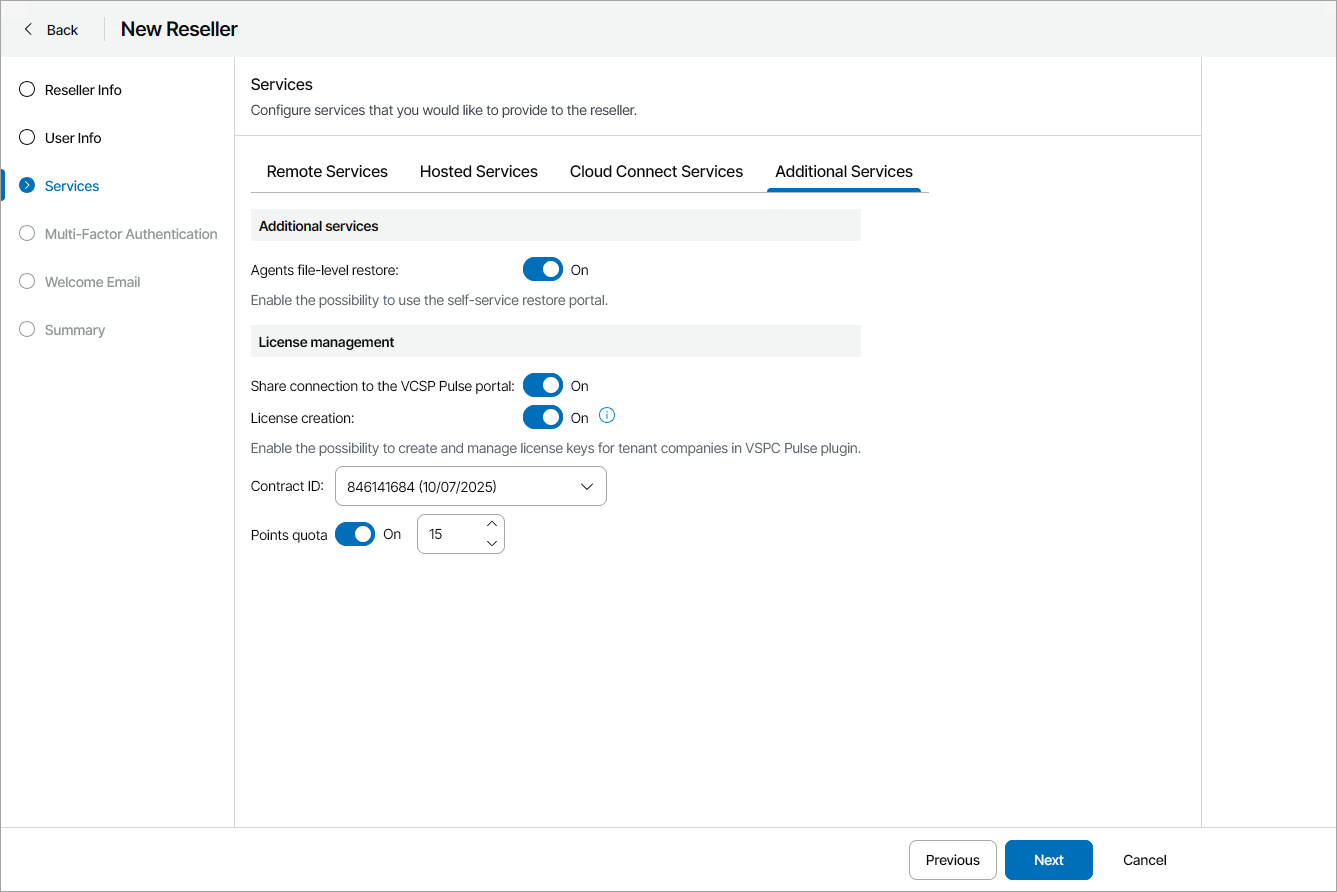The width and height of the screenshot is (1337, 892).
Task: Switch to Remote Services tab
Action: 327,172
